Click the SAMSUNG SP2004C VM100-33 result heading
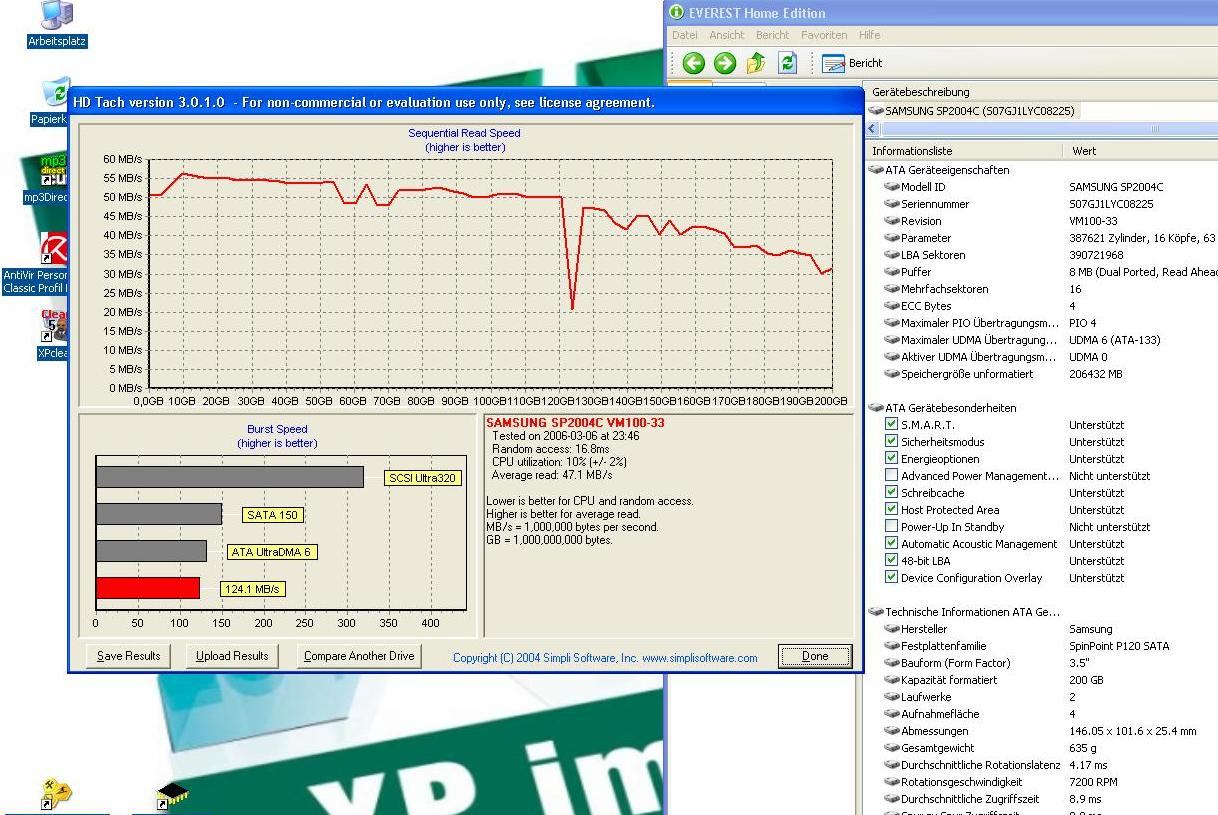Viewport: 1218px width, 815px height. tap(575, 423)
